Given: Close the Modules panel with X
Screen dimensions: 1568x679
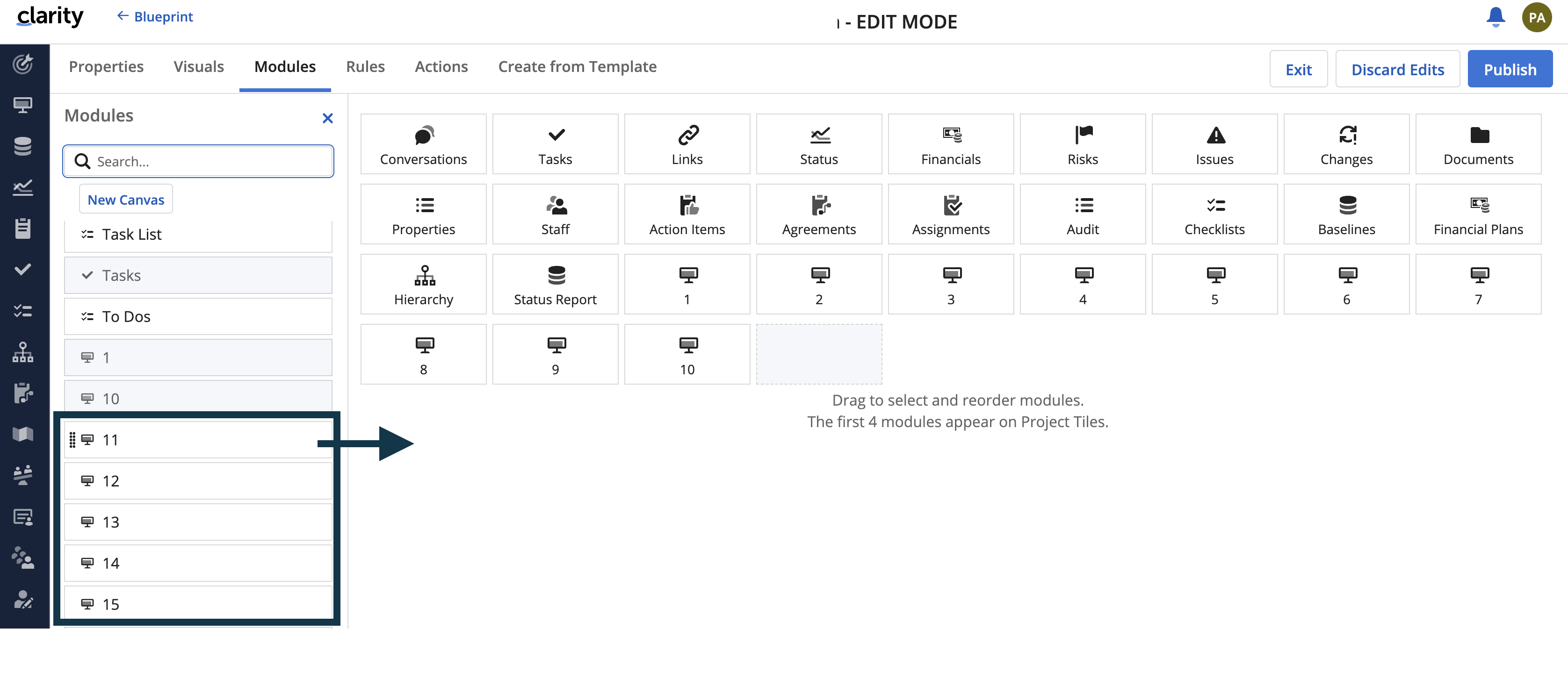Looking at the screenshot, I should click(x=327, y=118).
